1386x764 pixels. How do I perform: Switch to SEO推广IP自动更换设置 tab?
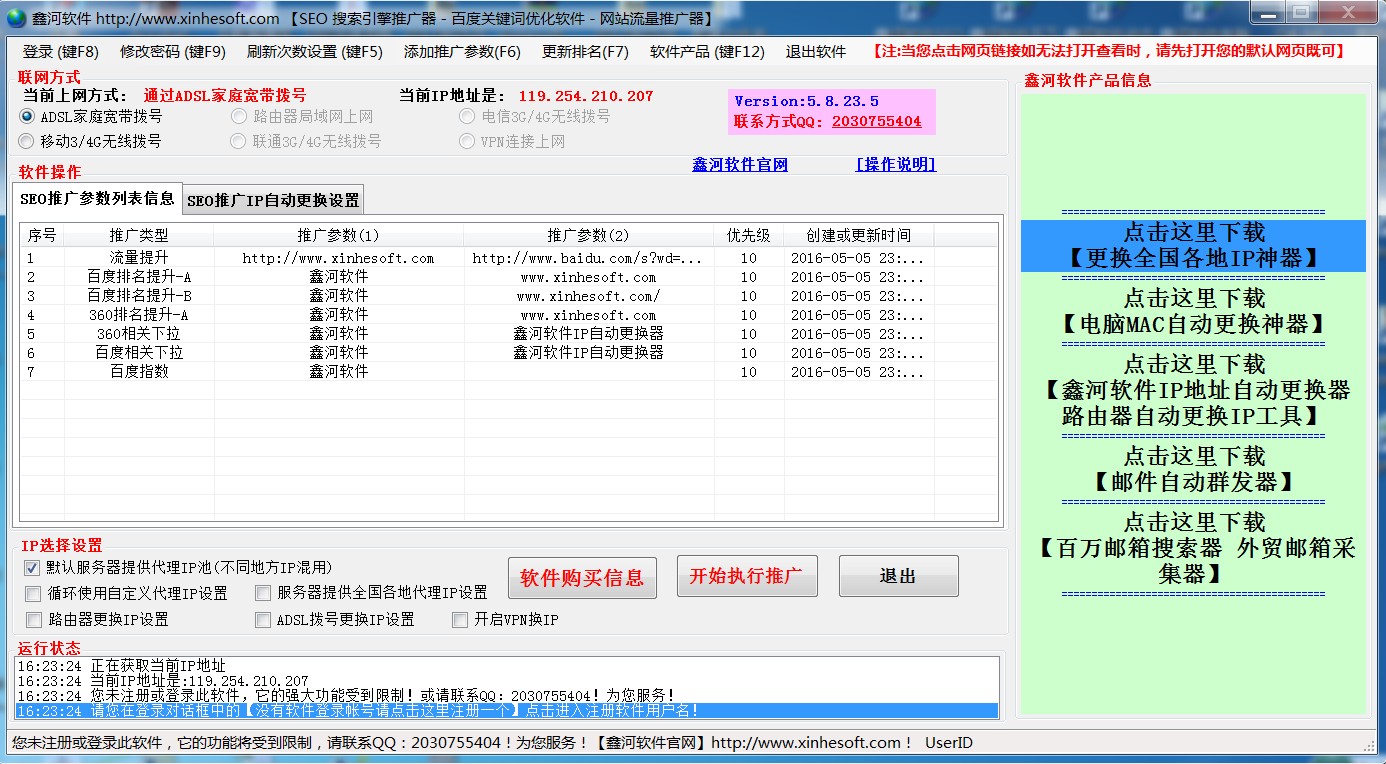pyautogui.click(x=273, y=199)
